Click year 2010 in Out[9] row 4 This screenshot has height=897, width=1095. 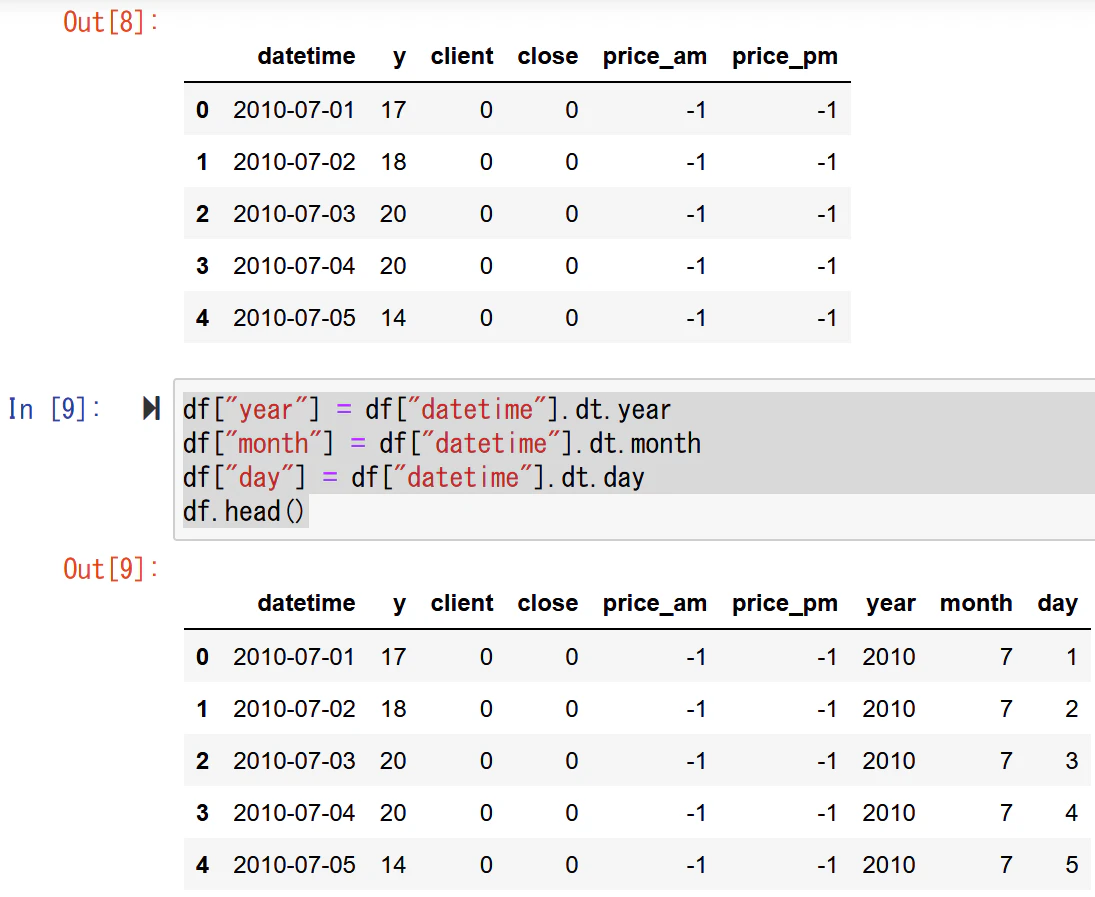[x=888, y=865]
